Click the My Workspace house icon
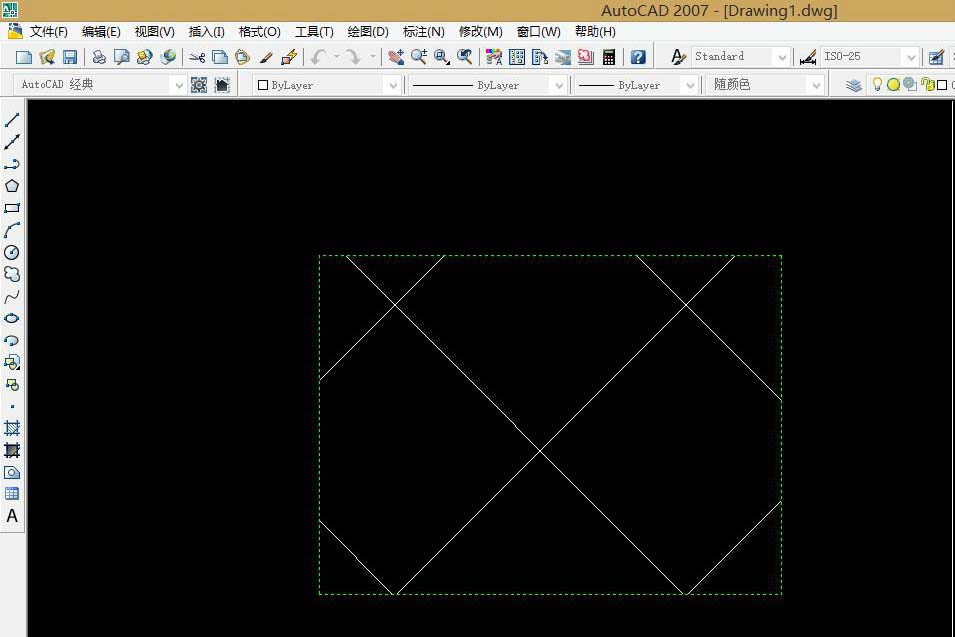 click(222, 85)
